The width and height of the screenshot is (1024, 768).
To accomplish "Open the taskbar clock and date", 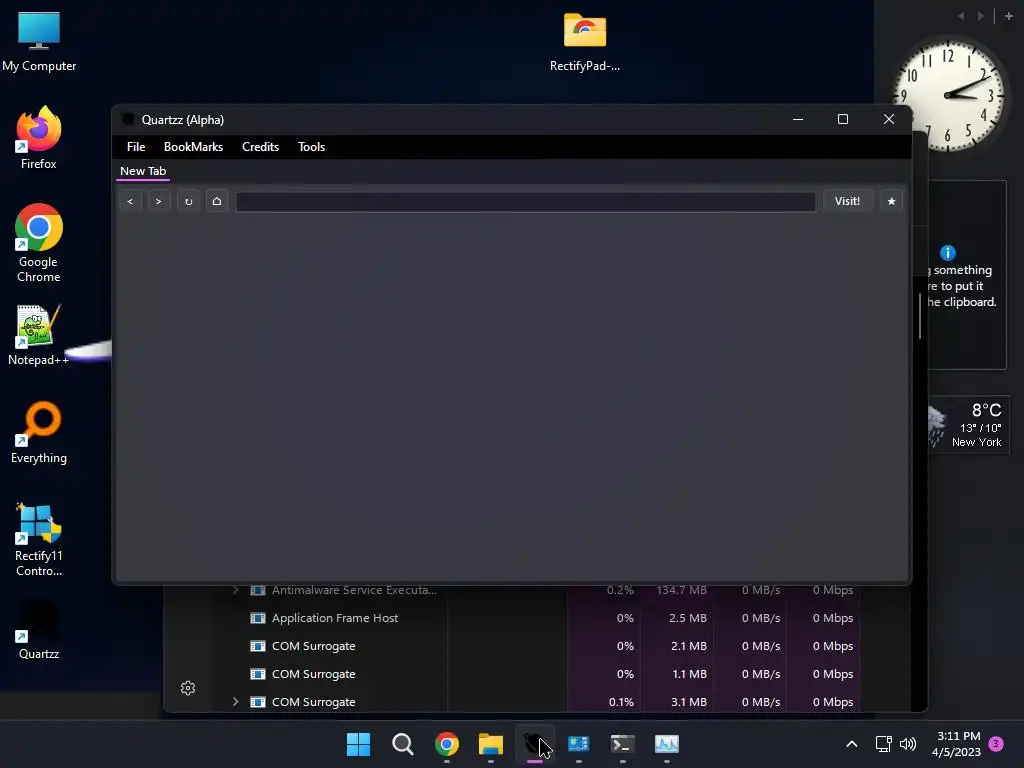I will point(957,744).
